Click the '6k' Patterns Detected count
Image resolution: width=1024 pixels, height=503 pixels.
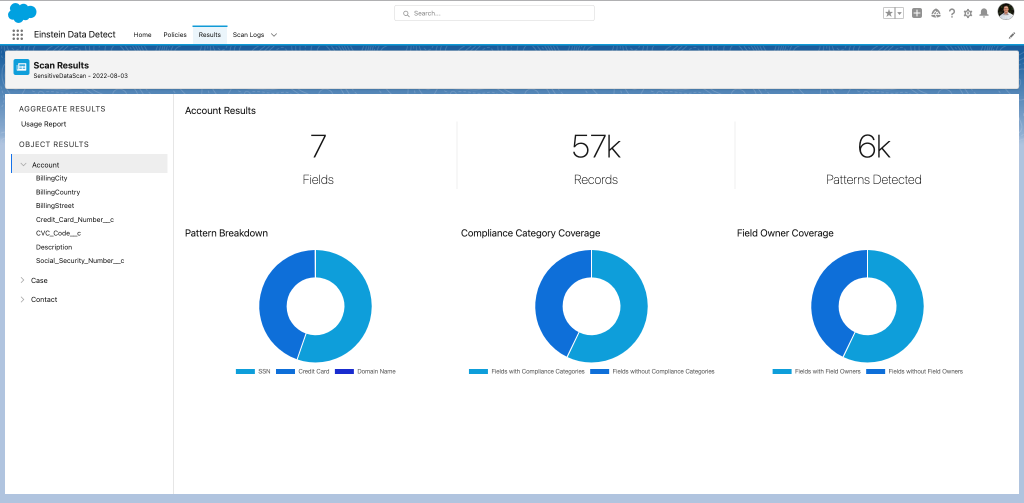[x=874, y=146]
